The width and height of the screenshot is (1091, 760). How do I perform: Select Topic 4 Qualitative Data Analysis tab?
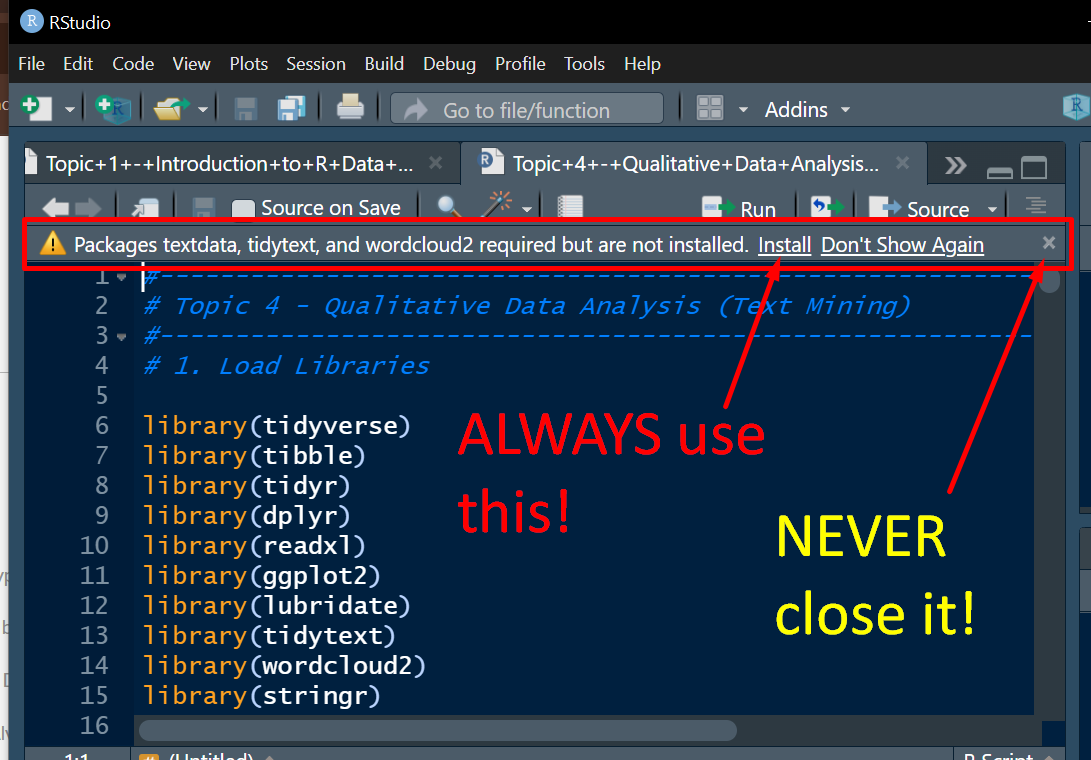(x=695, y=164)
